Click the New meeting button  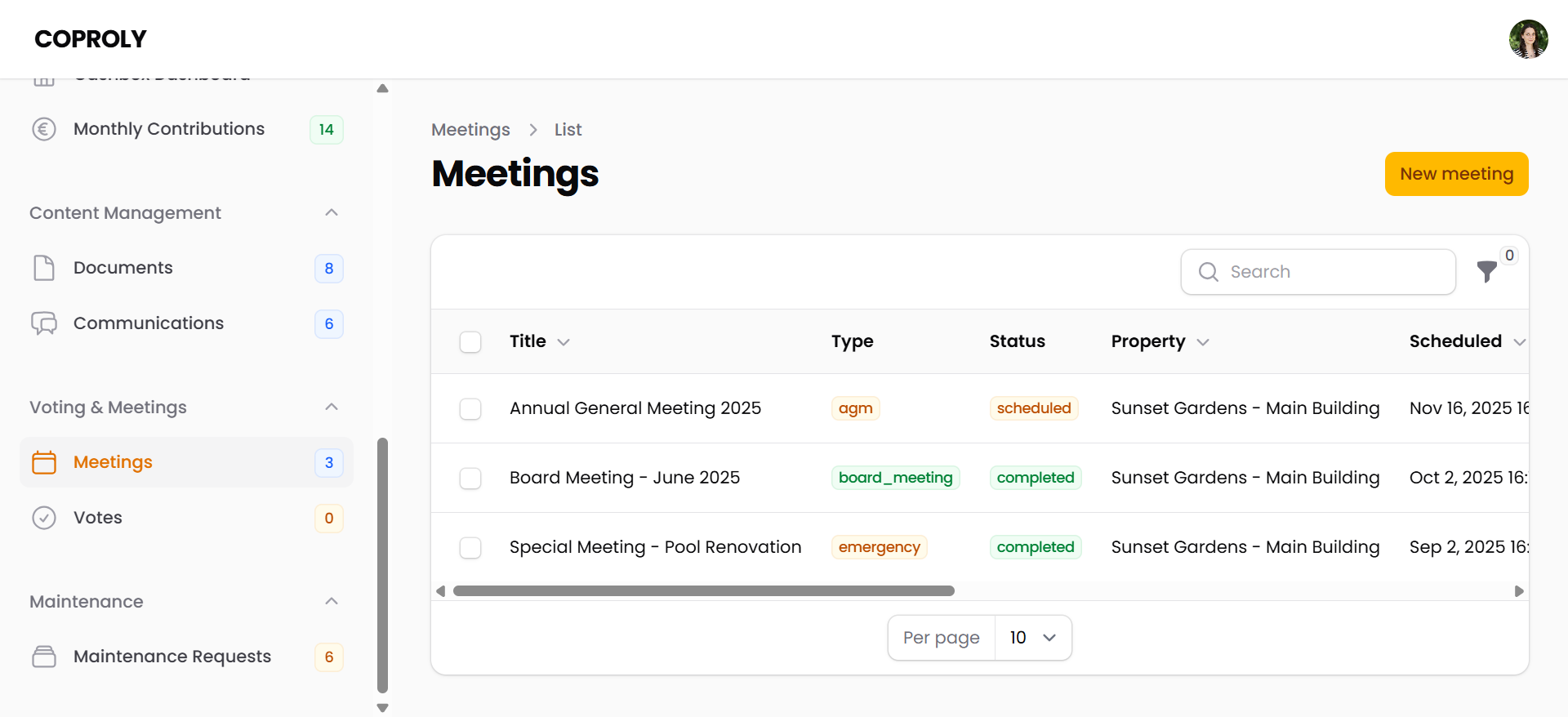pyautogui.click(x=1456, y=173)
